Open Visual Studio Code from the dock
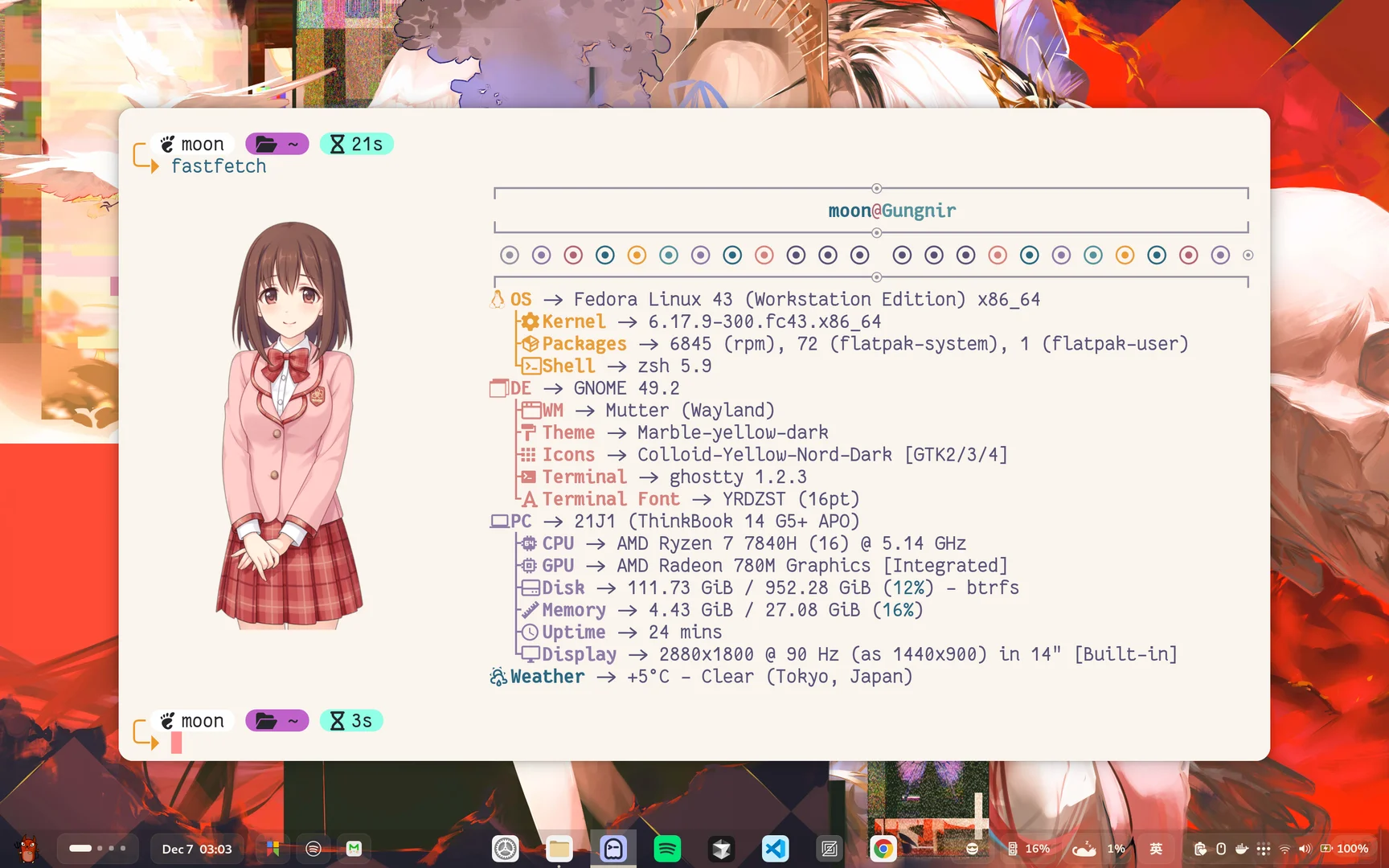1389x868 pixels. (x=775, y=847)
